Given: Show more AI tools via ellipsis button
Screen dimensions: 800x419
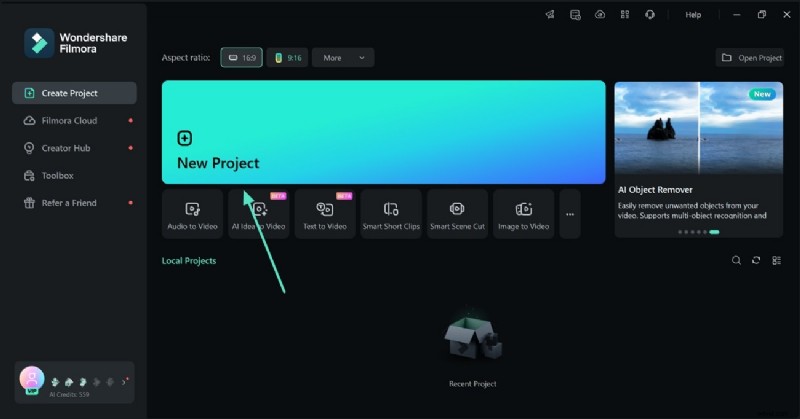Looking at the screenshot, I should (570, 214).
